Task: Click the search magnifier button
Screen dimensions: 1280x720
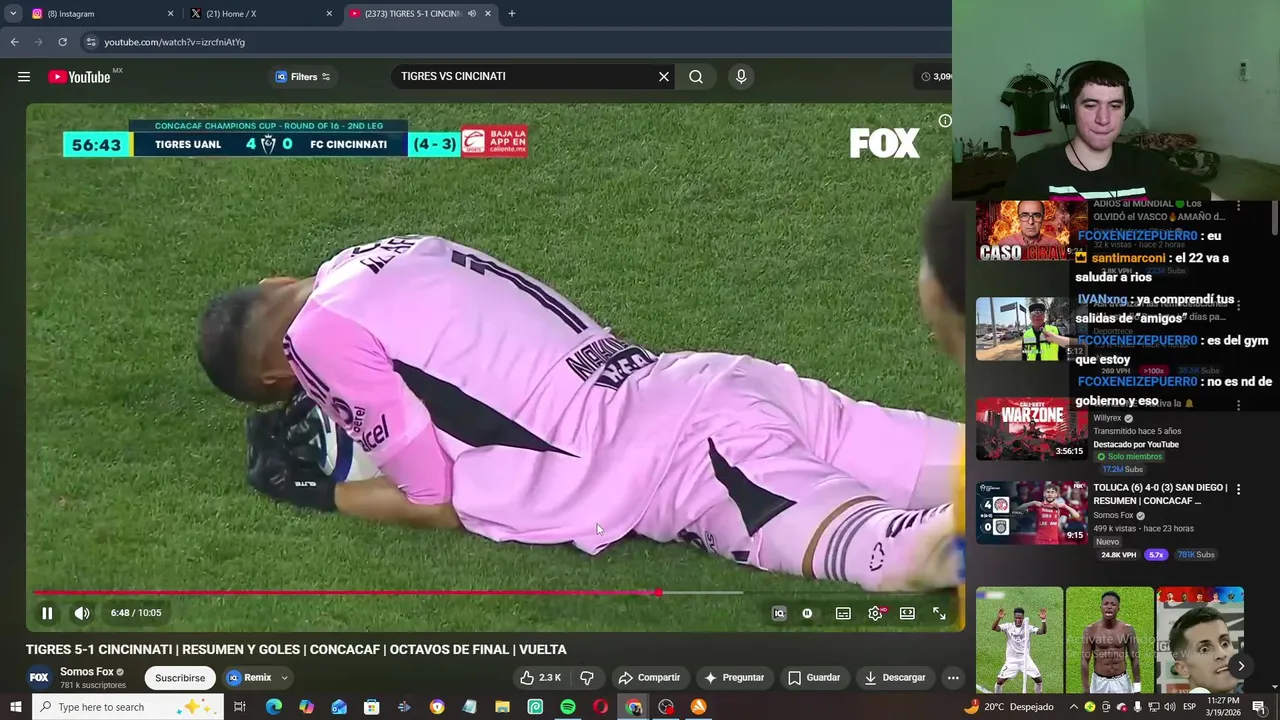Action: (x=696, y=76)
